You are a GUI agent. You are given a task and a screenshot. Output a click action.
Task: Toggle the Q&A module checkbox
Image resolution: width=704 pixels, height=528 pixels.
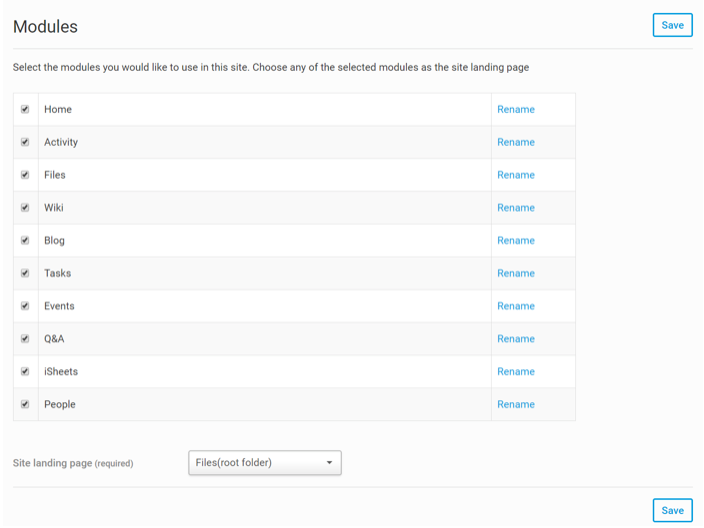pyautogui.click(x=25, y=339)
